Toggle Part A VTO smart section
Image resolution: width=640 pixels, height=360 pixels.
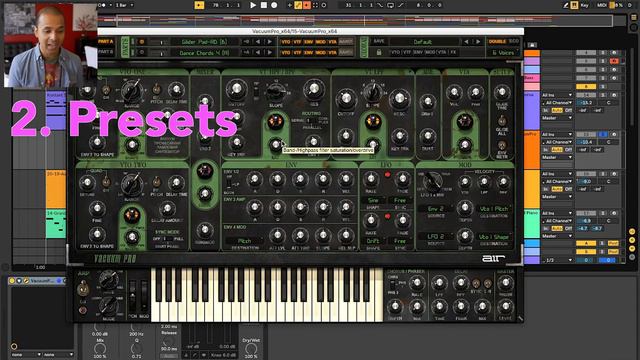pos(286,42)
